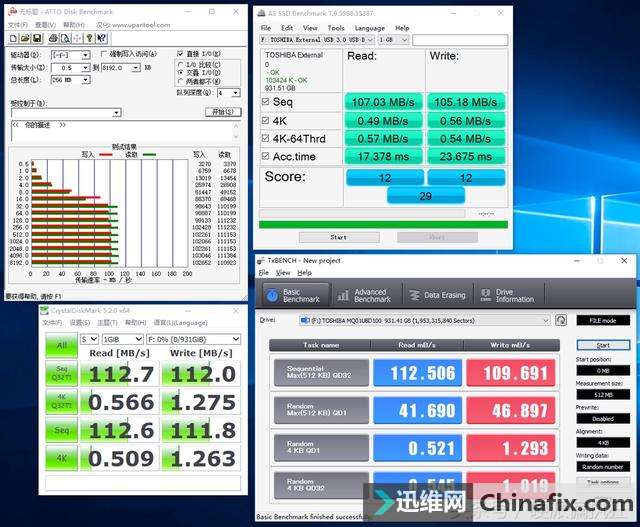Click the ATTO Disk Benchmark title bar icon
The width and height of the screenshot is (640, 527).
(x=13, y=12)
